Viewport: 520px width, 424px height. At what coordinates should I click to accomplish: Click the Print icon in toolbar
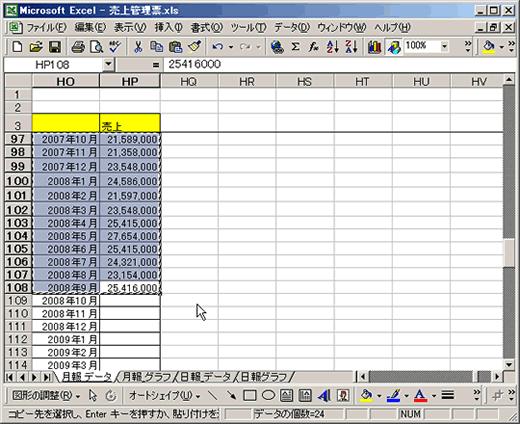coord(78,47)
